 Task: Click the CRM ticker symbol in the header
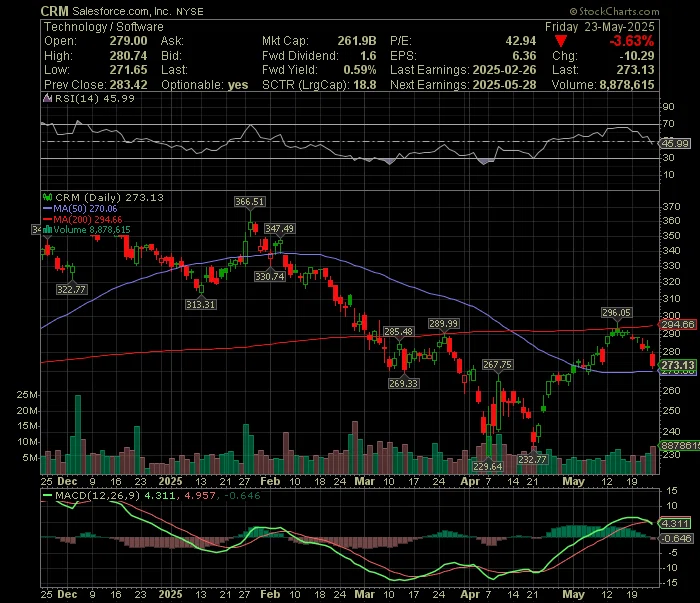click(x=54, y=11)
